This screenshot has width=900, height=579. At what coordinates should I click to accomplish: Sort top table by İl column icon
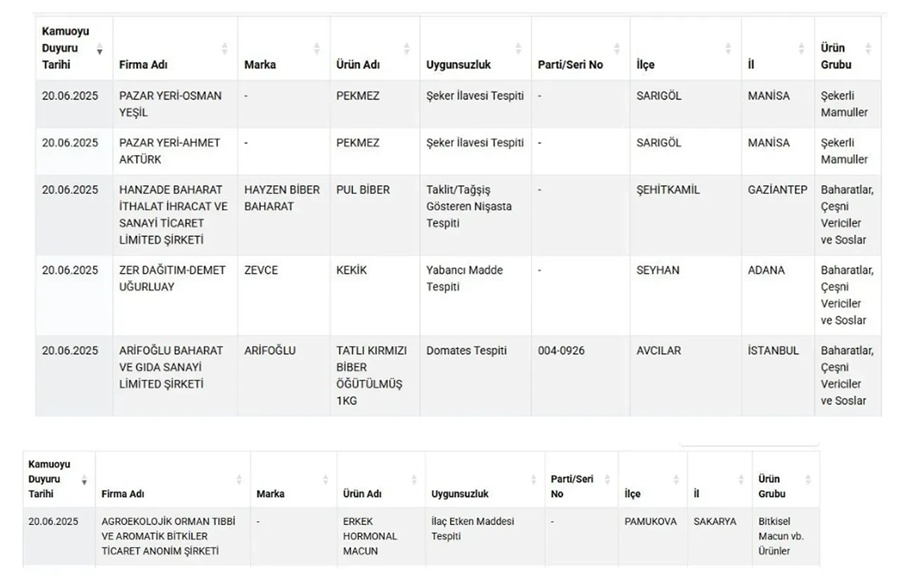[801, 49]
